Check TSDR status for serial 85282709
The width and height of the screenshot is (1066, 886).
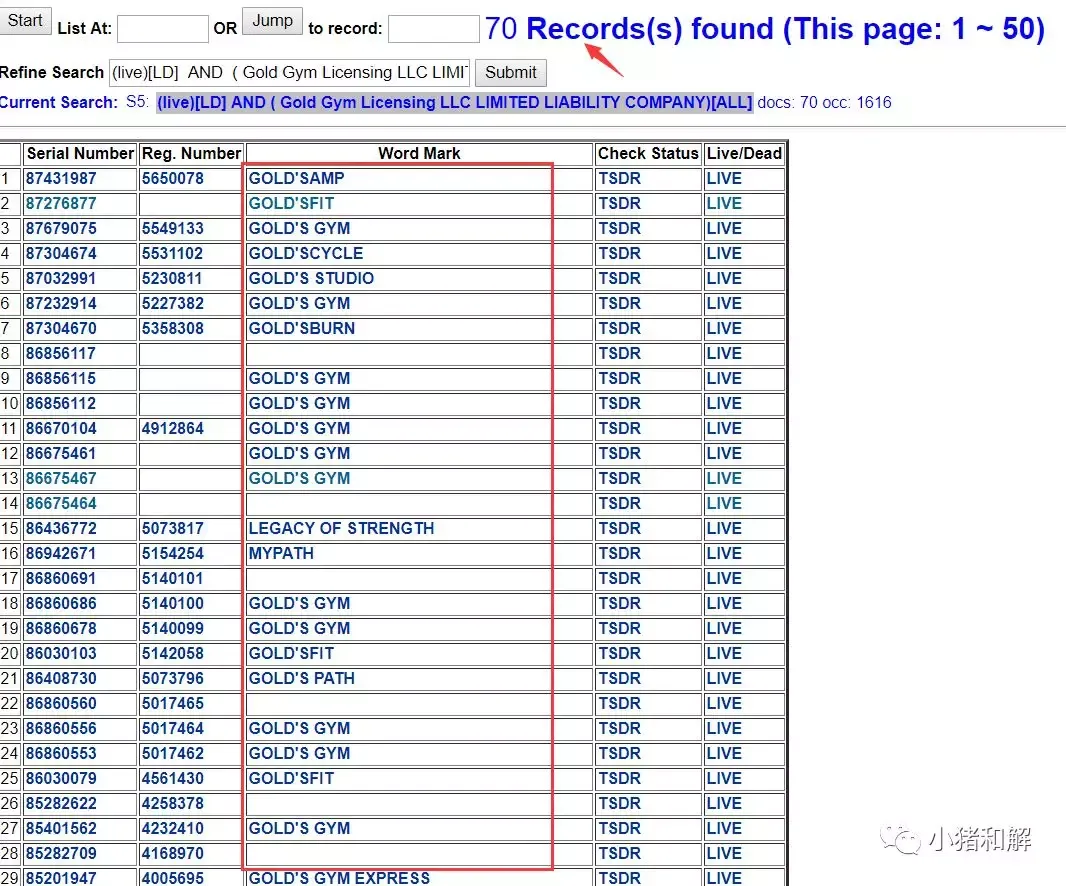coord(619,853)
